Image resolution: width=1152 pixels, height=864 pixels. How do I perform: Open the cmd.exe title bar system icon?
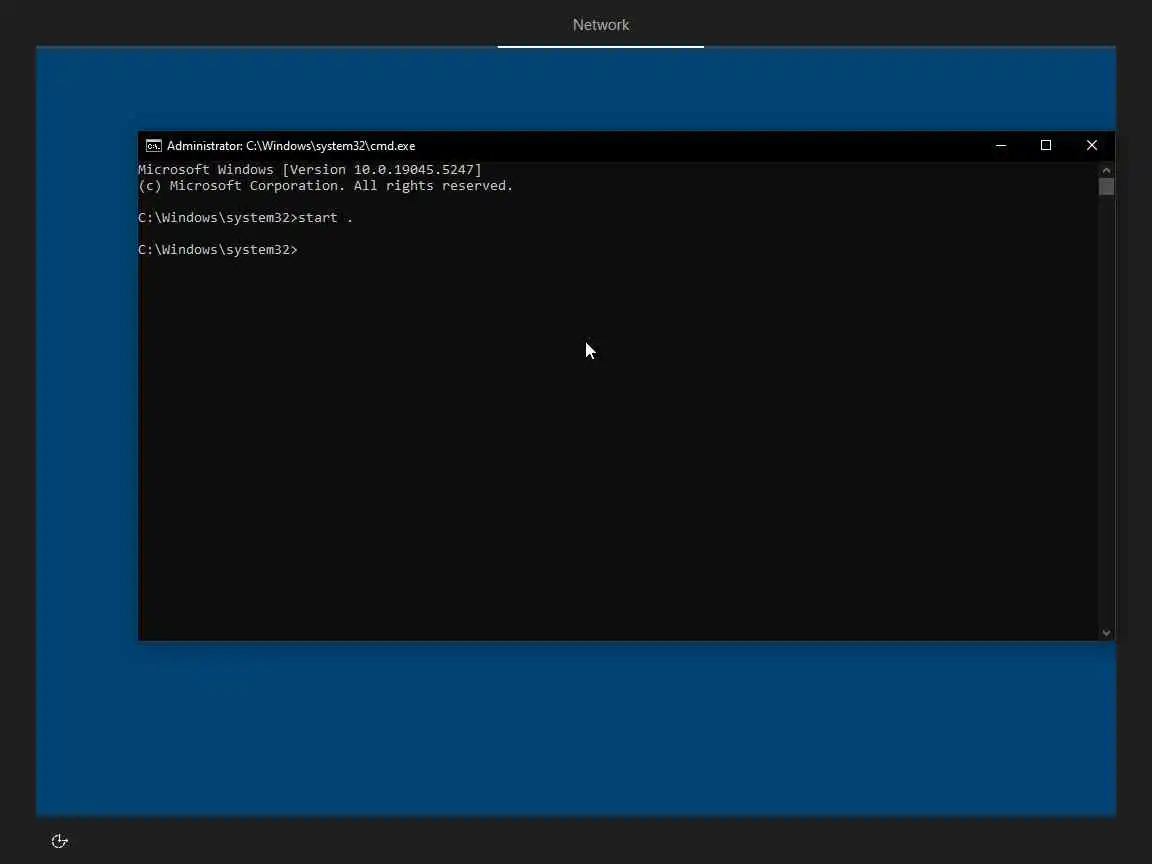154,145
